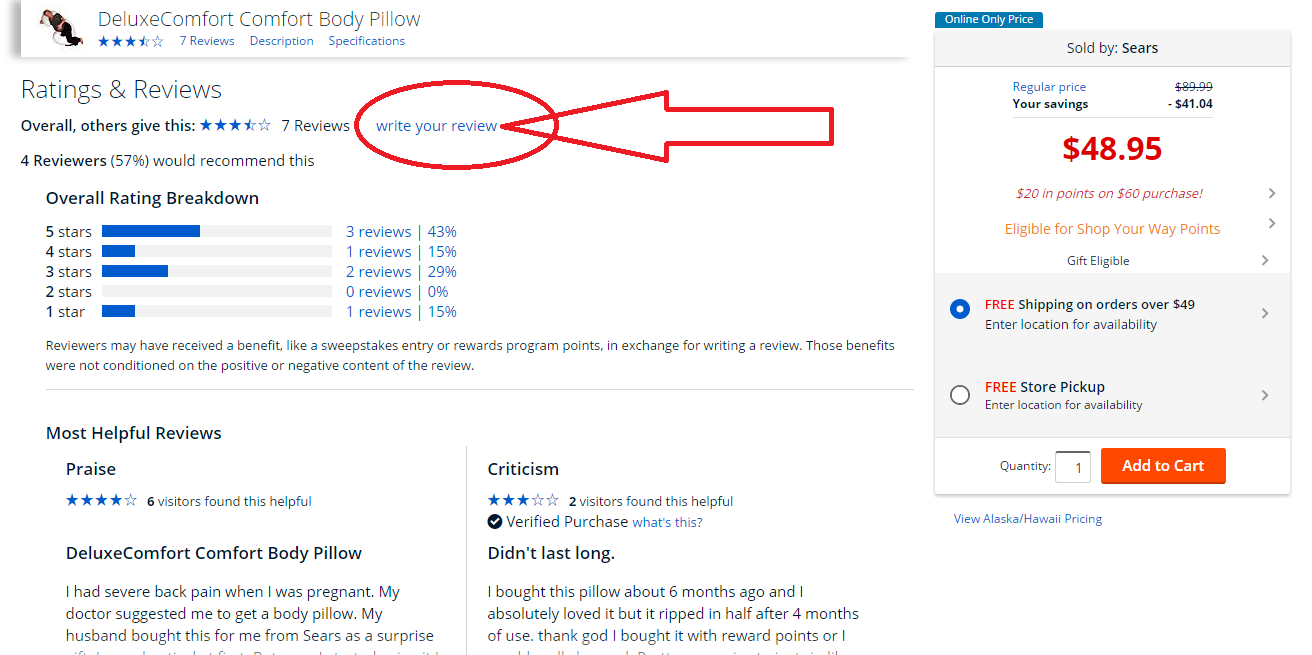
Task: Click the 5 stars rating progress bar
Action: pyautogui.click(x=216, y=230)
